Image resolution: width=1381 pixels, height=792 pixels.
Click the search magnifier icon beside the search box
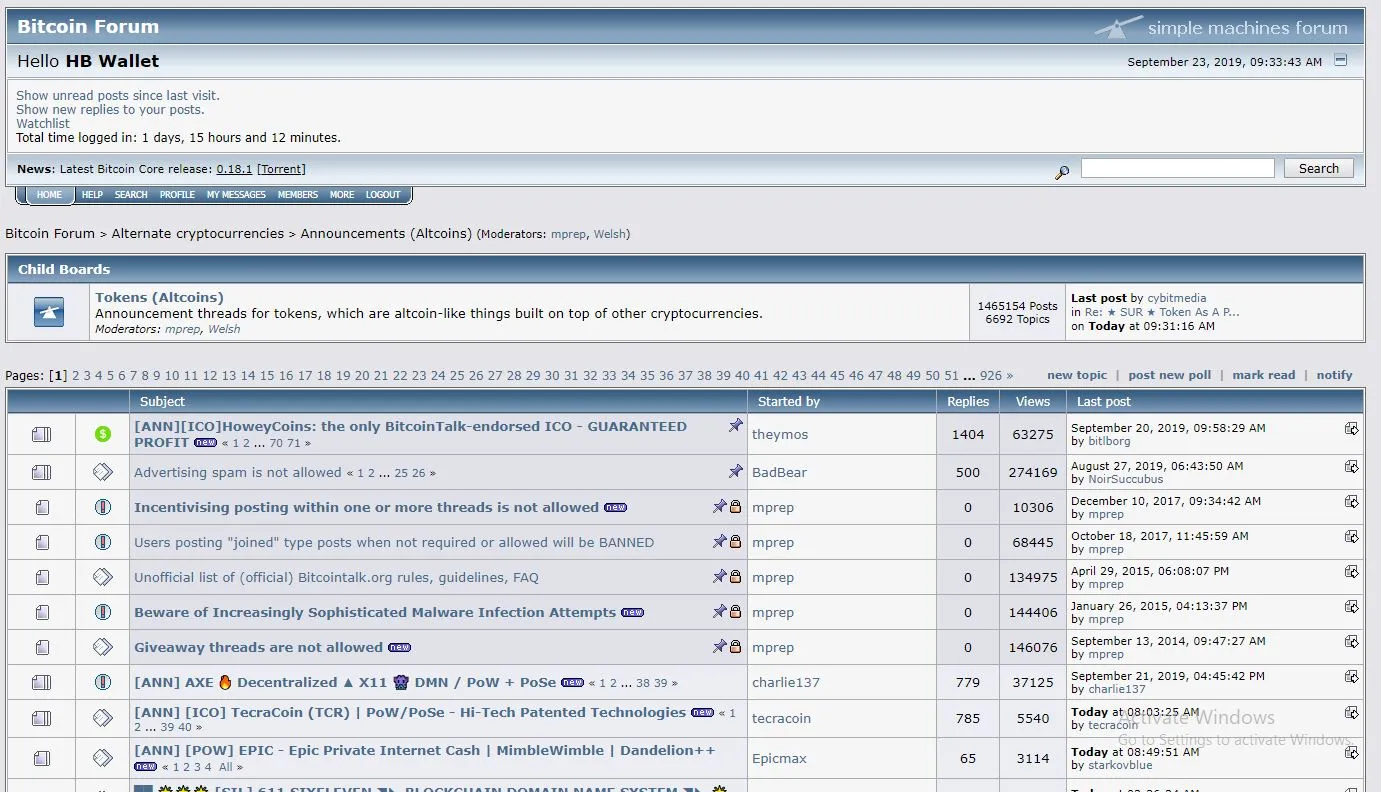(1061, 172)
